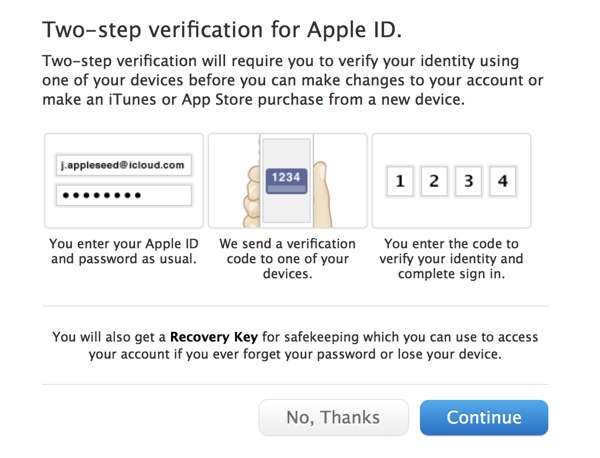This screenshot has height=458, width=600.
Task: Click the Continue button
Action: click(484, 418)
